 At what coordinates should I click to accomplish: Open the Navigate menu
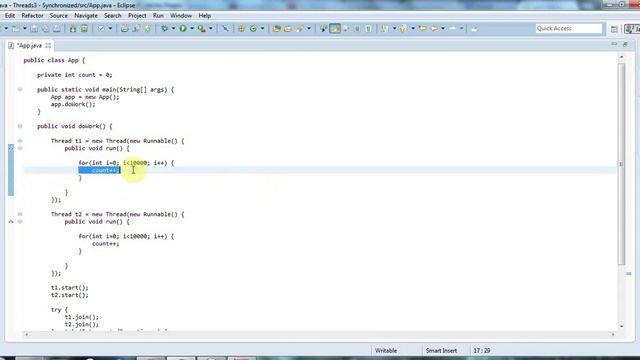tap(86, 16)
